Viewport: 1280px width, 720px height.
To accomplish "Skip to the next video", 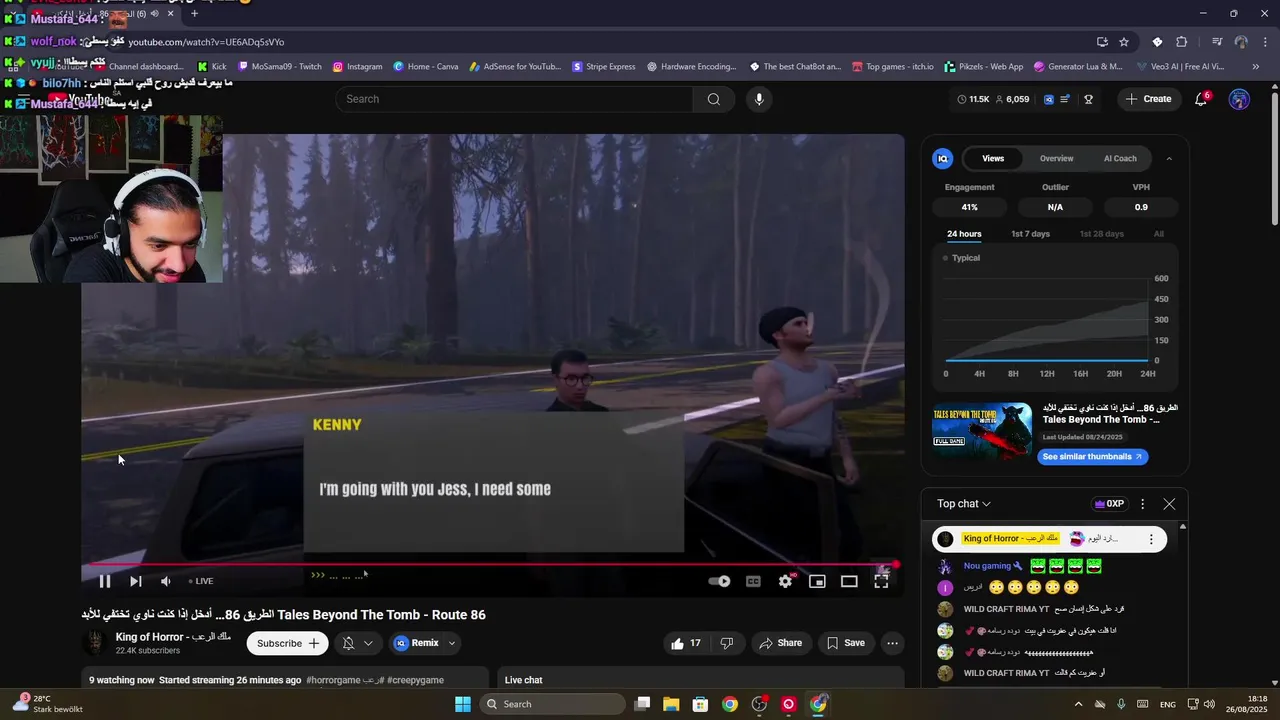I will [x=135, y=581].
